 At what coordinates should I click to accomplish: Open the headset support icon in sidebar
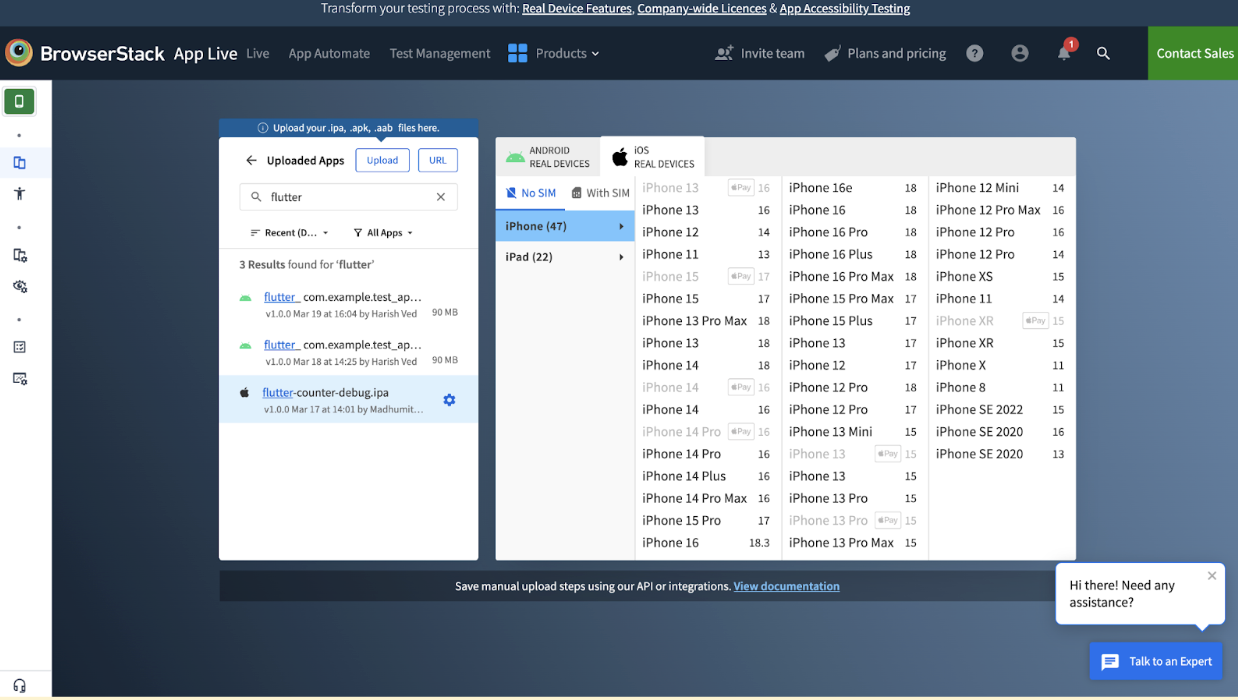point(19,686)
